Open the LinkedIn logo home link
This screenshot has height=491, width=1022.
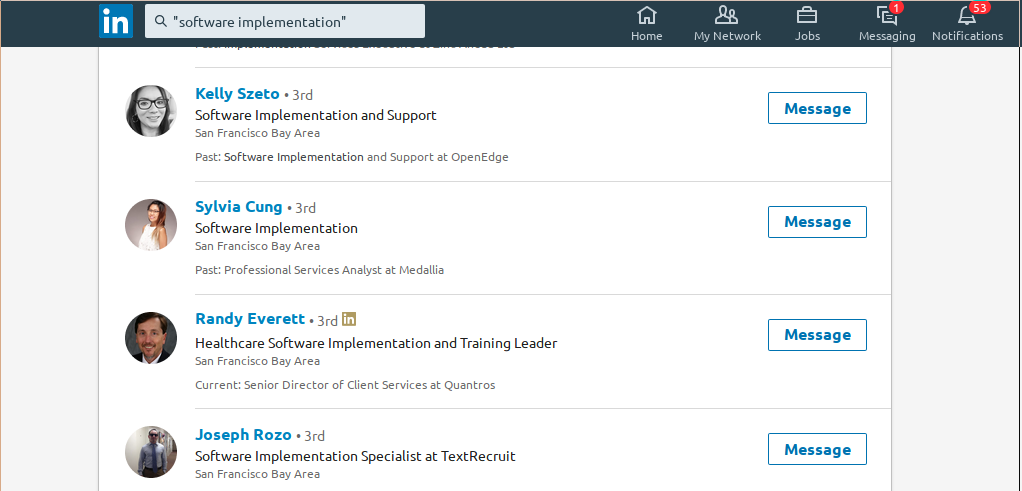[x=116, y=21]
